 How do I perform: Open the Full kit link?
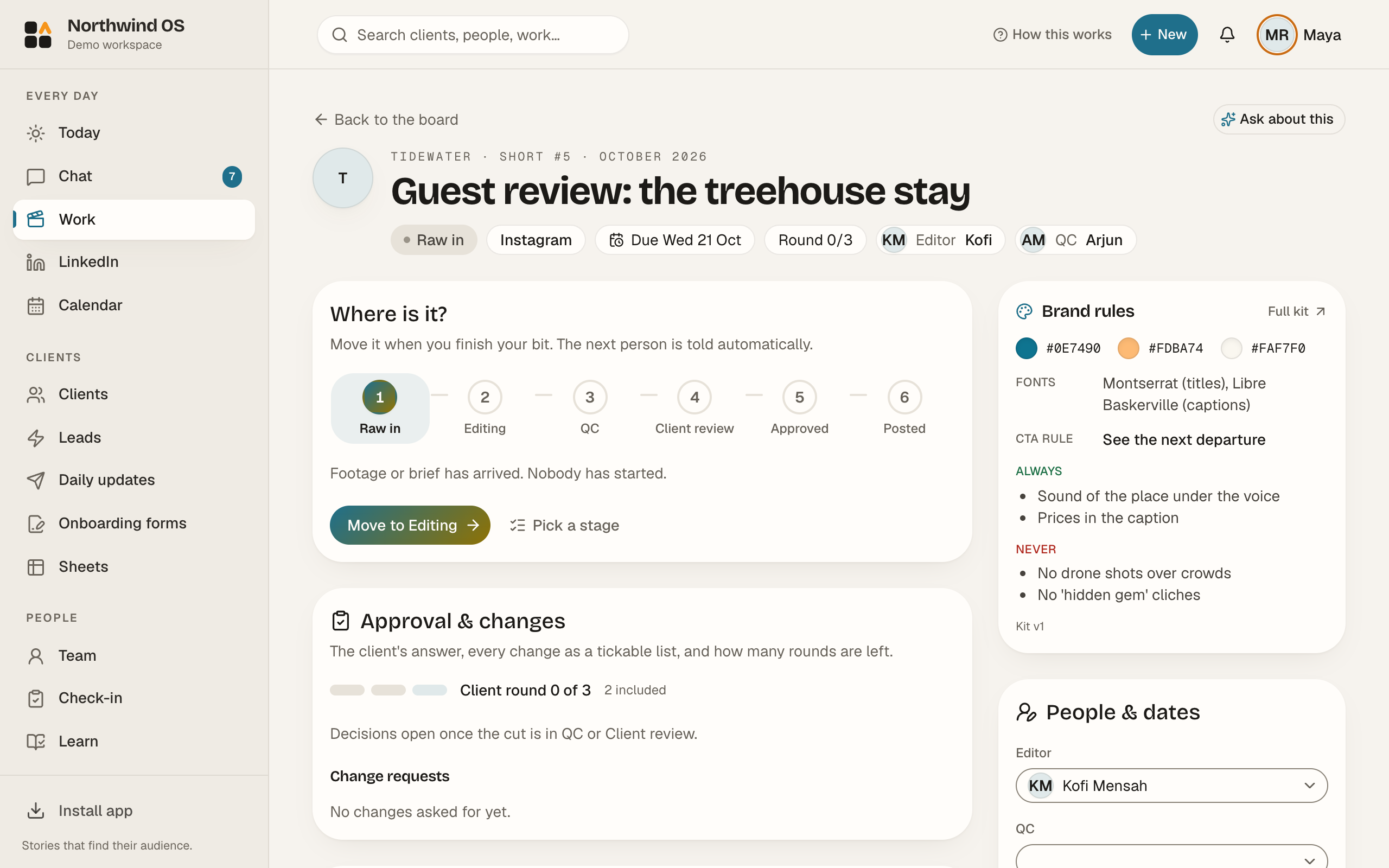[x=1297, y=311]
